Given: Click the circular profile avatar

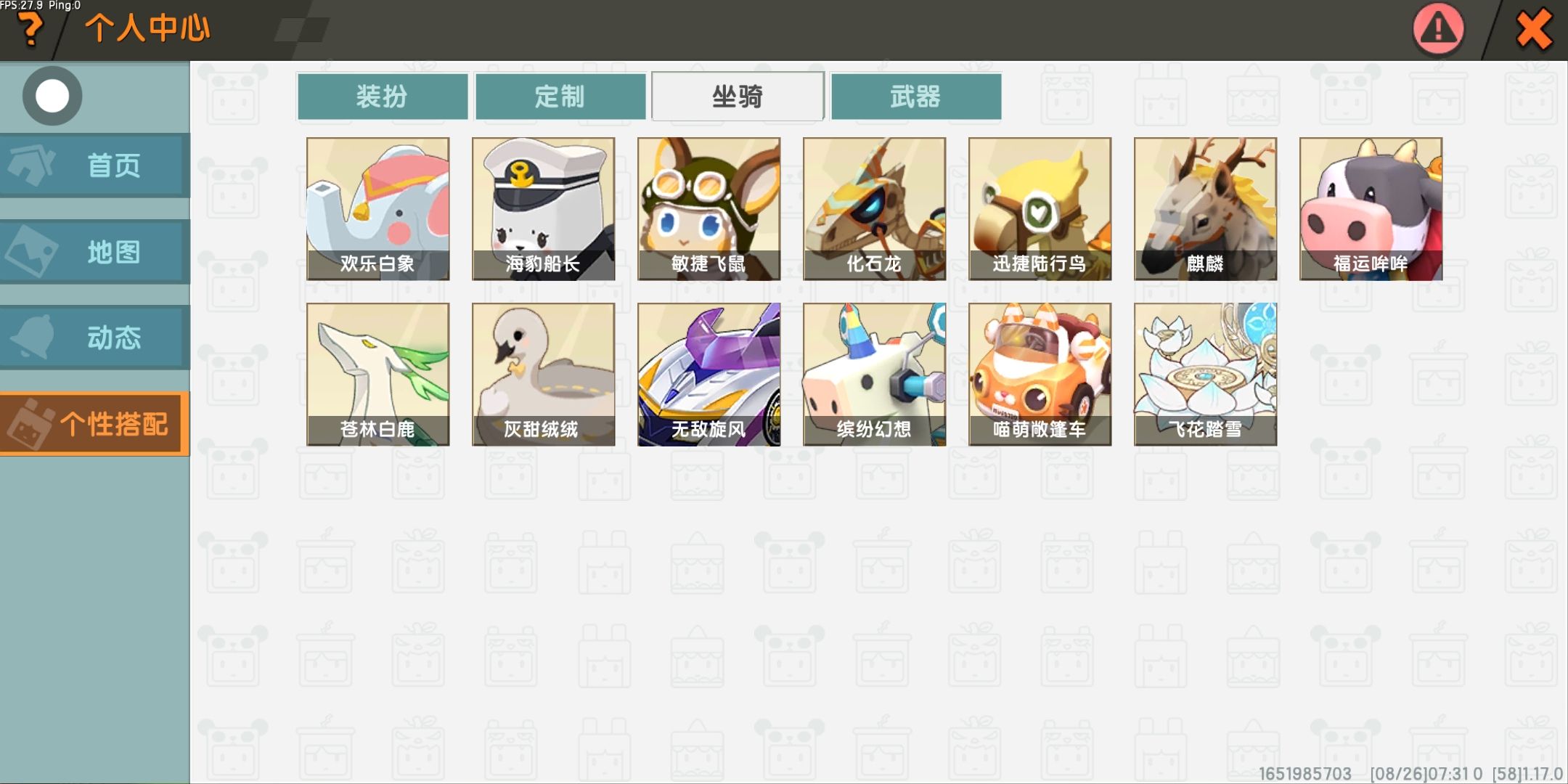Looking at the screenshot, I should [52, 96].
